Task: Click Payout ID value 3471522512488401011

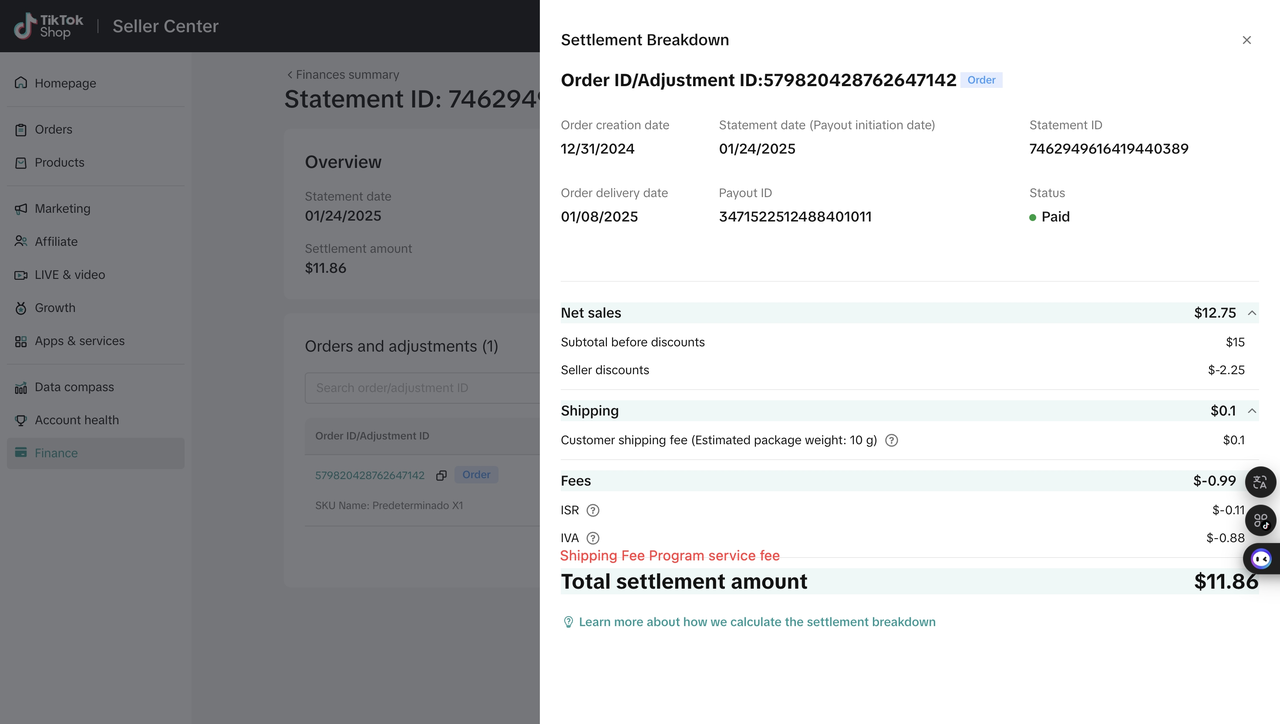Action: [795, 217]
